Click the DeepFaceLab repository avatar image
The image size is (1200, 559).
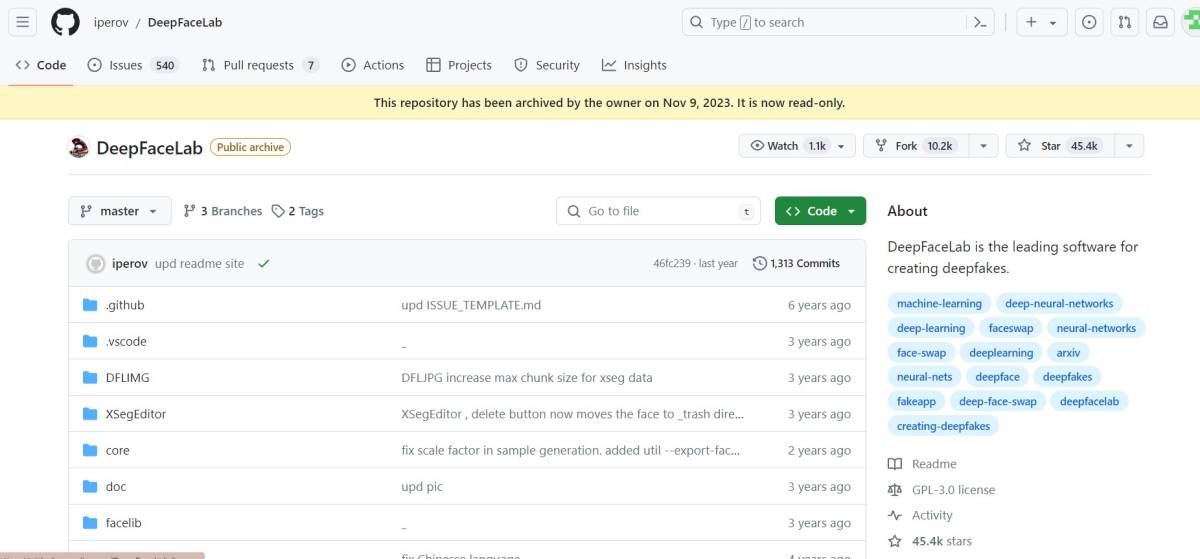79,147
